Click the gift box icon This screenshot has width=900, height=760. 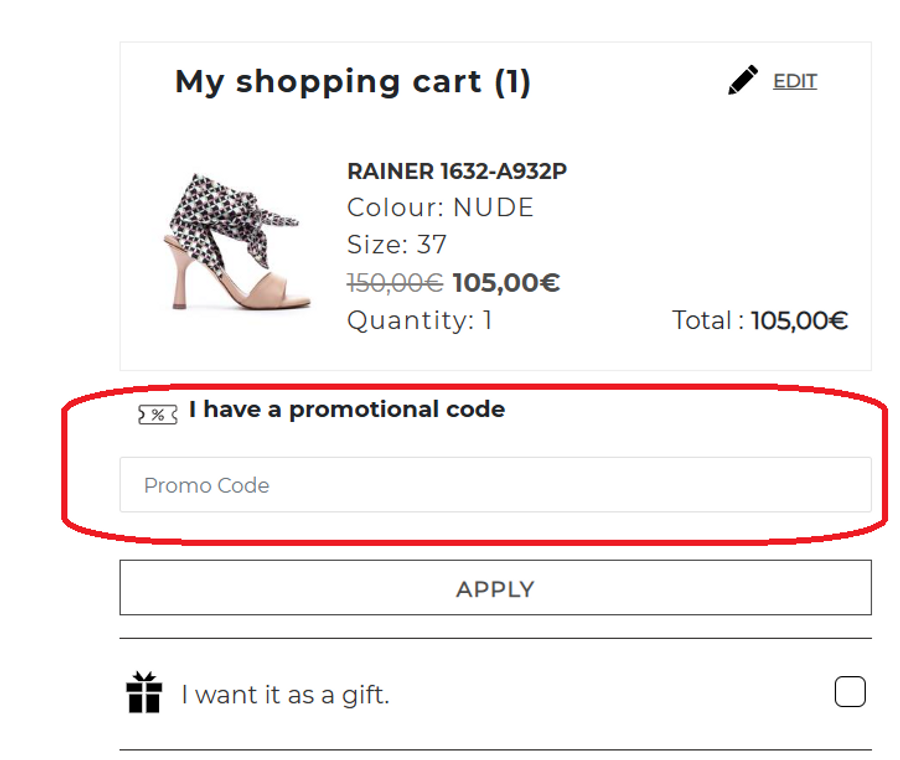tap(144, 693)
